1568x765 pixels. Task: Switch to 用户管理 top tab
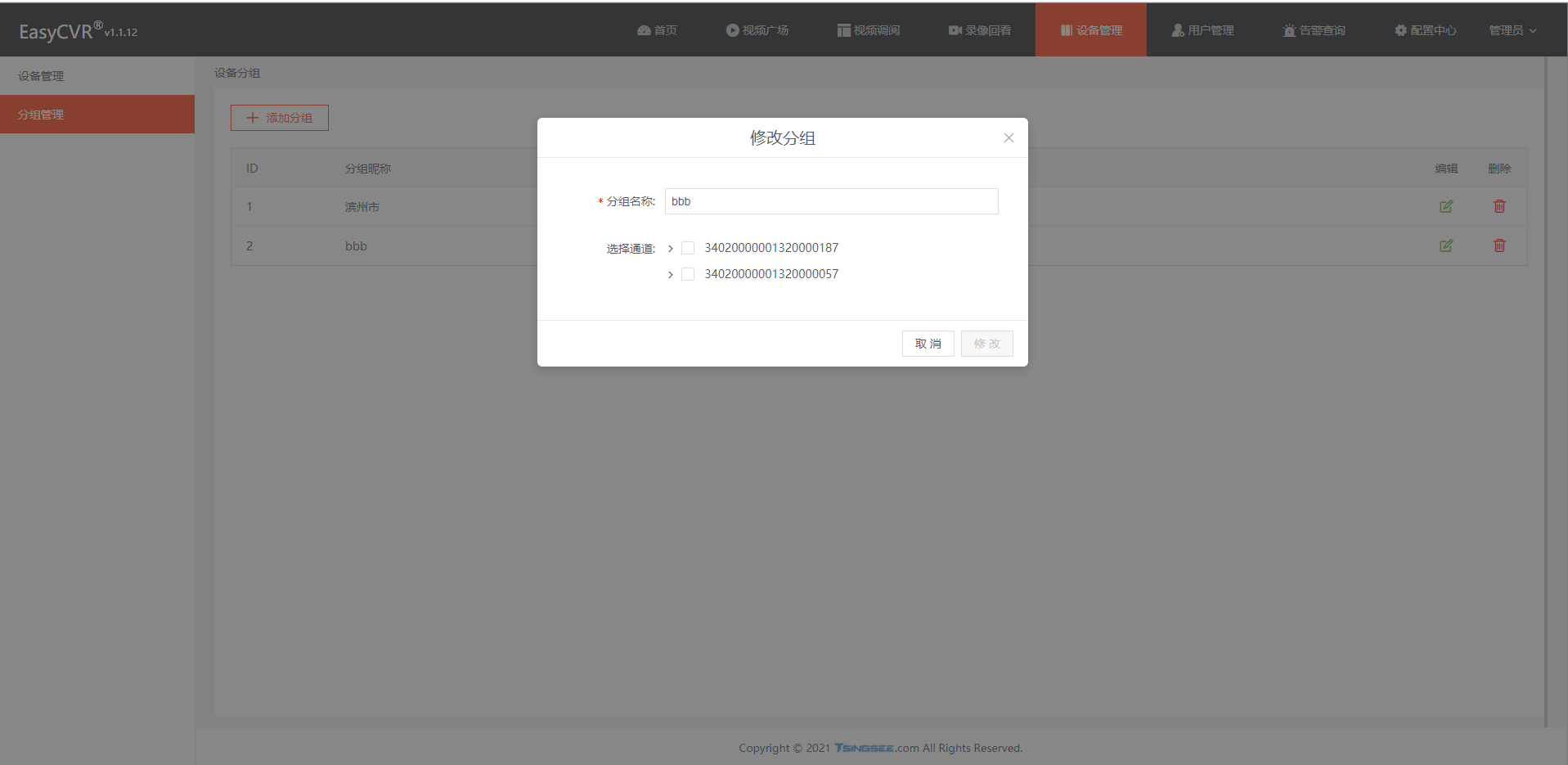click(1202, 30)
